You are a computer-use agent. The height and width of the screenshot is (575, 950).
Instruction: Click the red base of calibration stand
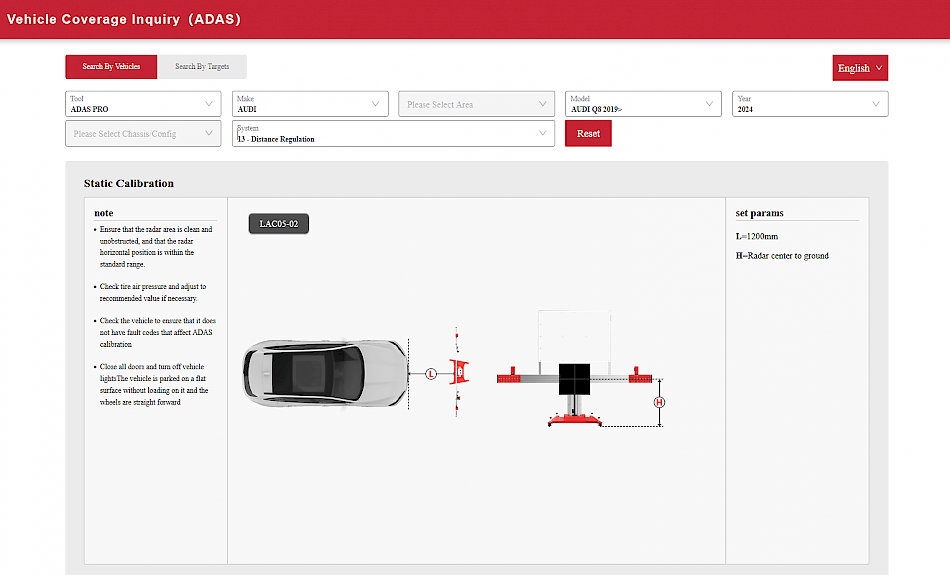(x=574, y=422)
